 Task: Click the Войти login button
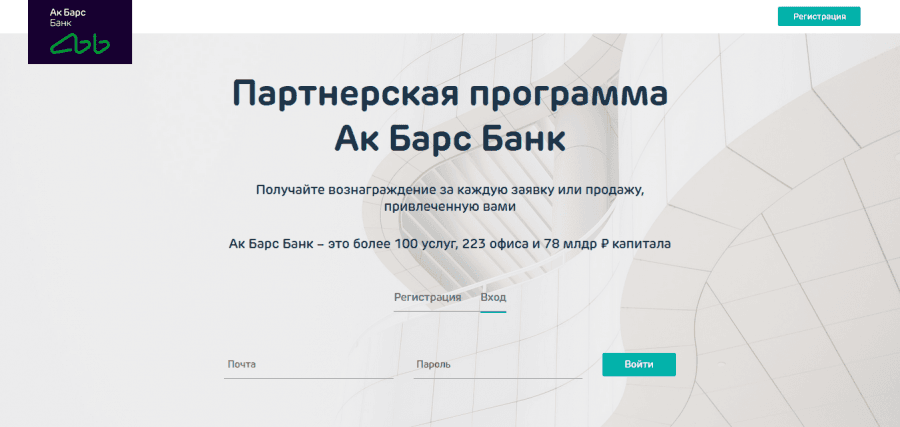(639, 364)
